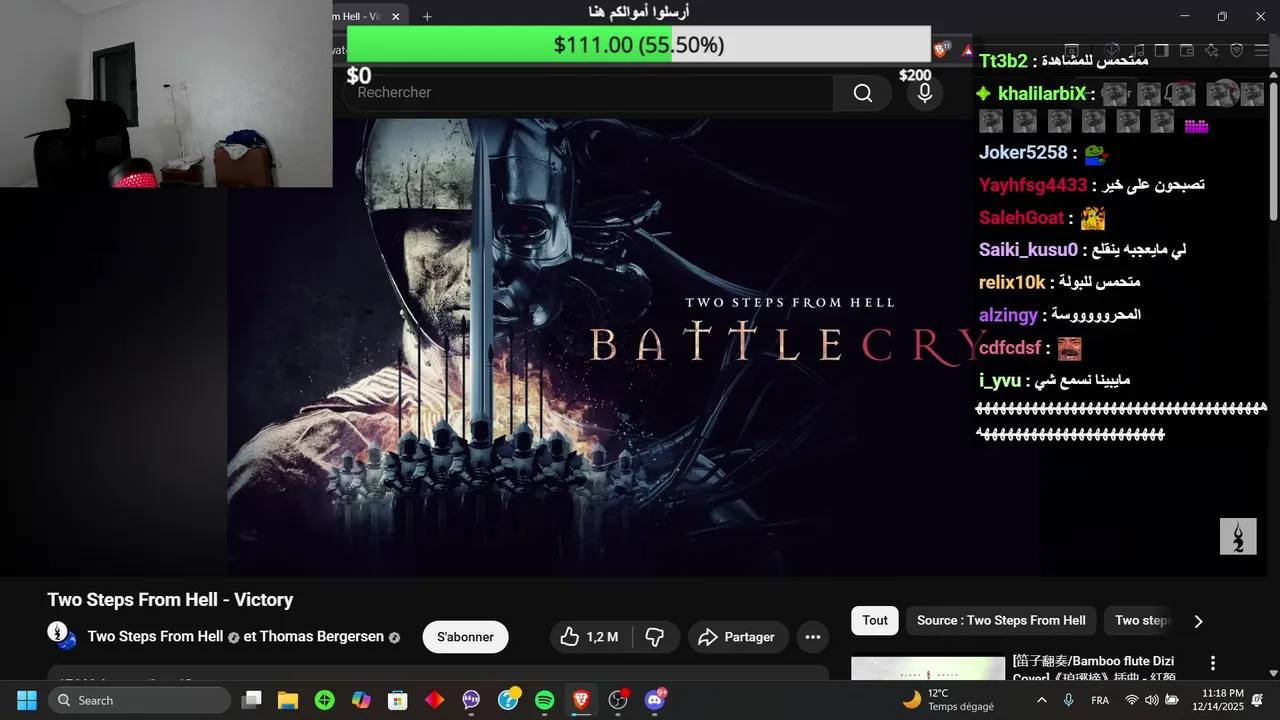Click chat username relix10k

[x=1012, y=282]
